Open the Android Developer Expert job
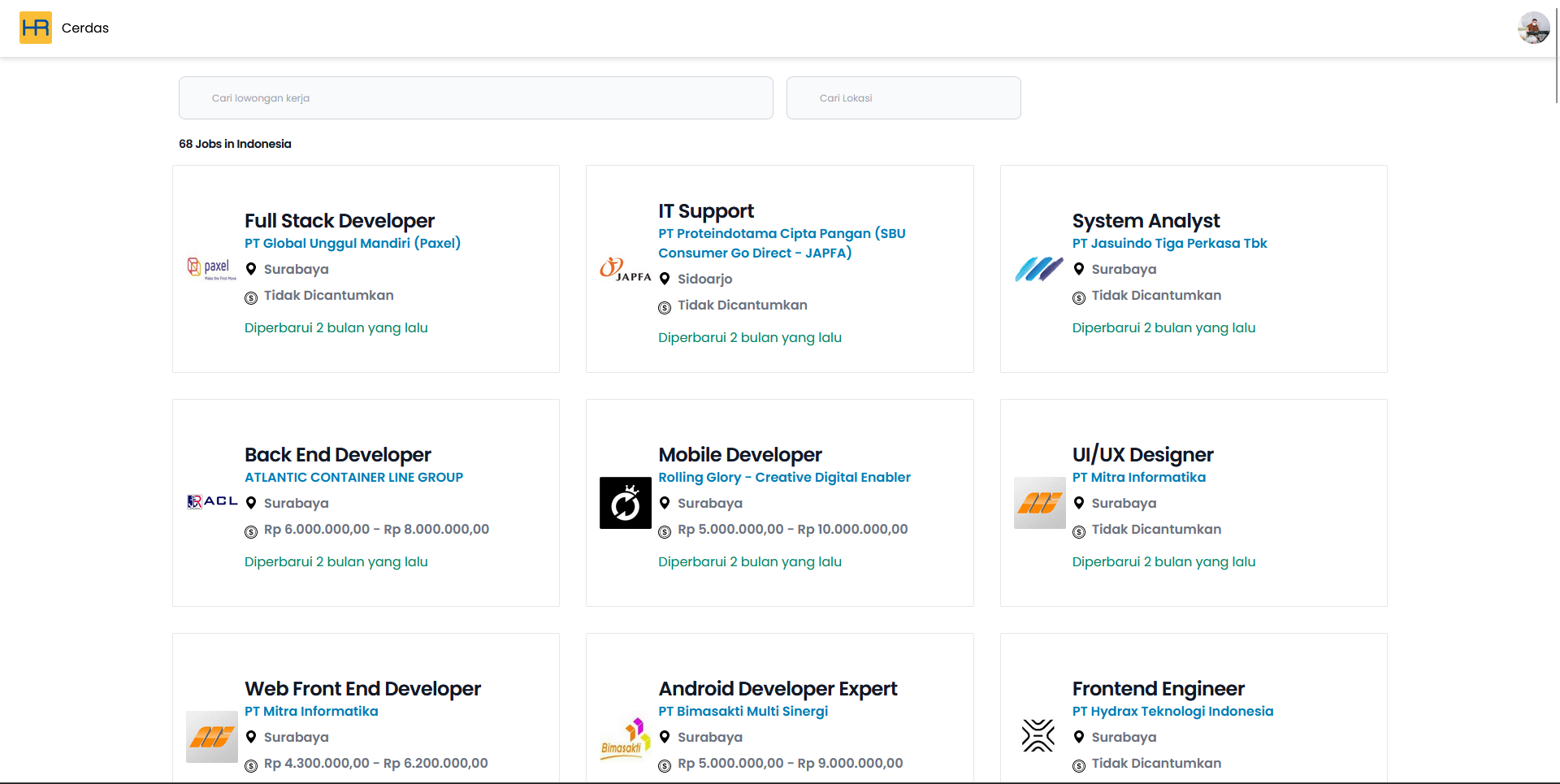This screenshot has width=1560, height=784. tap(777, 689)
